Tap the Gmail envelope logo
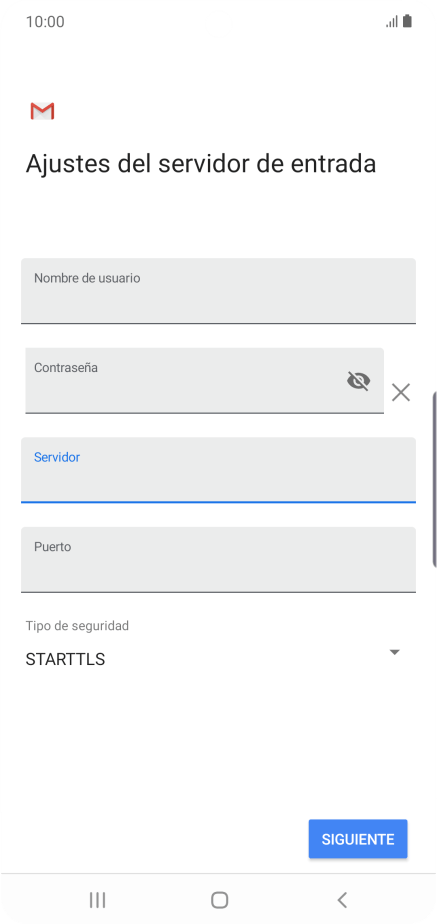437x924 pixels. pyautogui.click(x=42, y=111)
